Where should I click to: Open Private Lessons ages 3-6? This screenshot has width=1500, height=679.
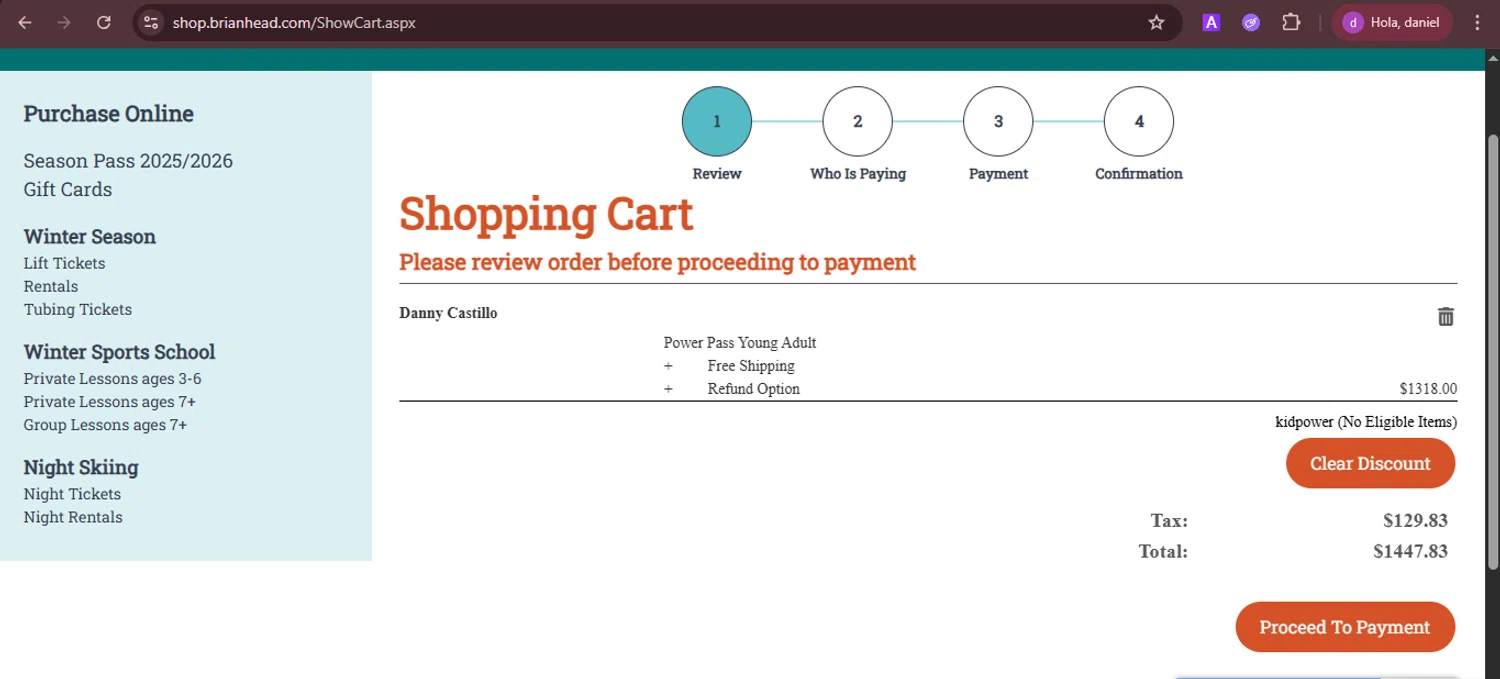tap(113, 379)
